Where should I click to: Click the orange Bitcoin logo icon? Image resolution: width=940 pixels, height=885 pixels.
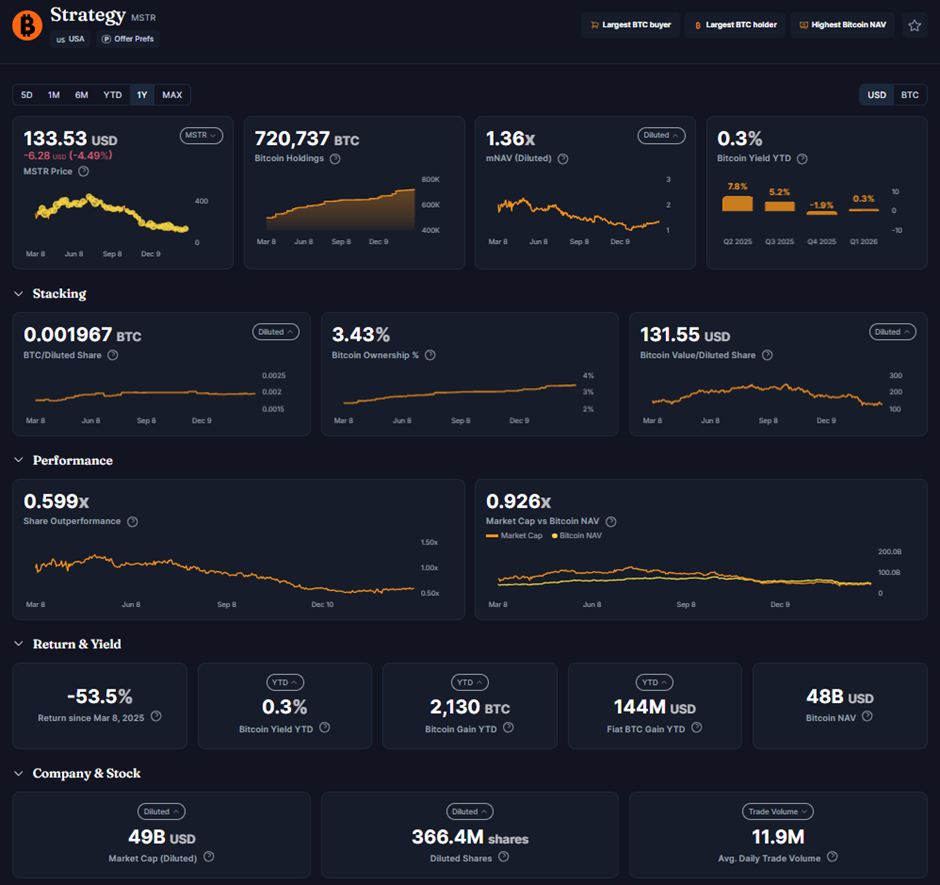pos(27,24)
